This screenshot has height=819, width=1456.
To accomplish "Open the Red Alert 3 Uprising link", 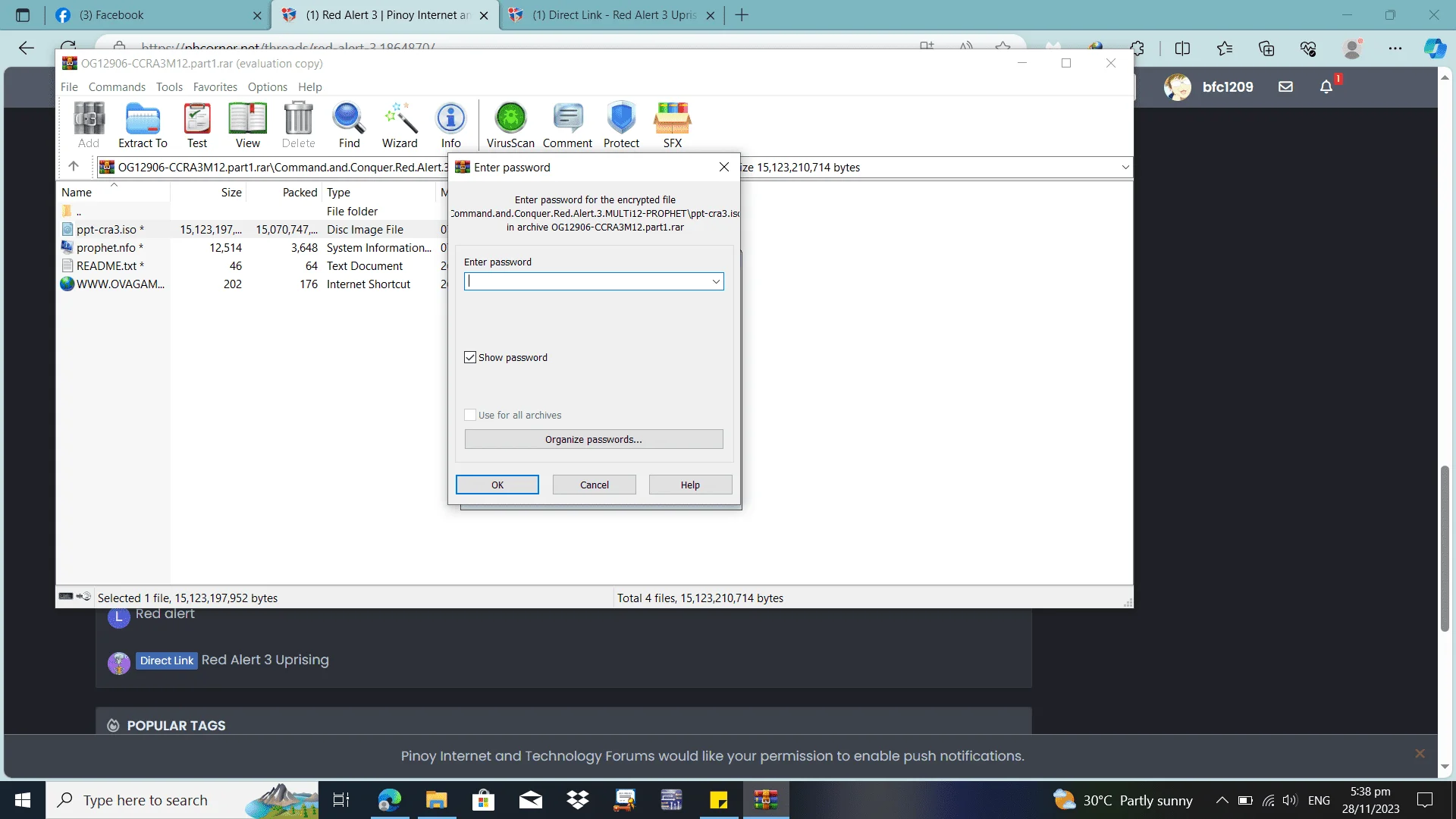I will 265,660.
